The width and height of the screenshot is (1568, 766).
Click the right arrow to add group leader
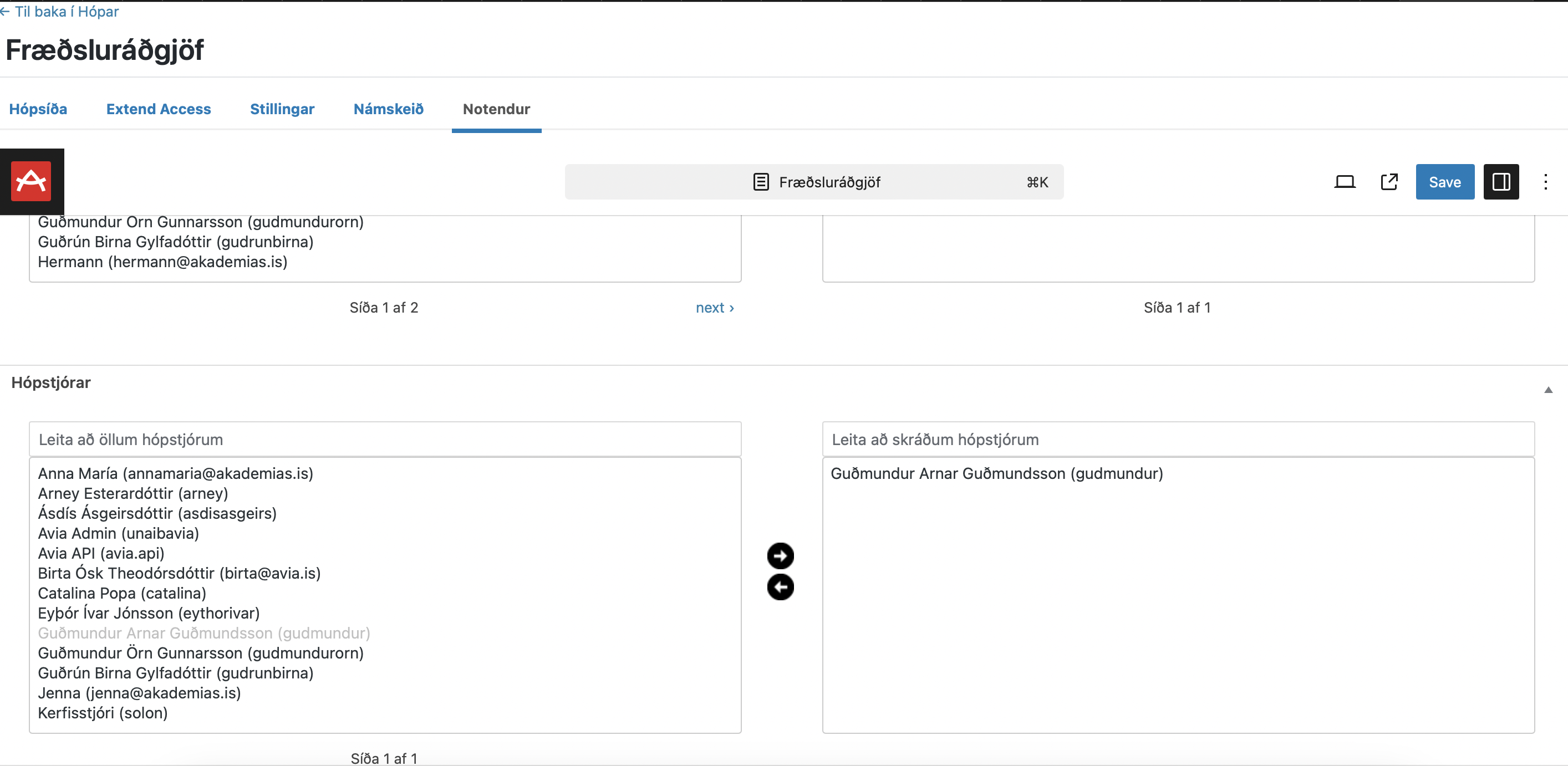point(780,555)
